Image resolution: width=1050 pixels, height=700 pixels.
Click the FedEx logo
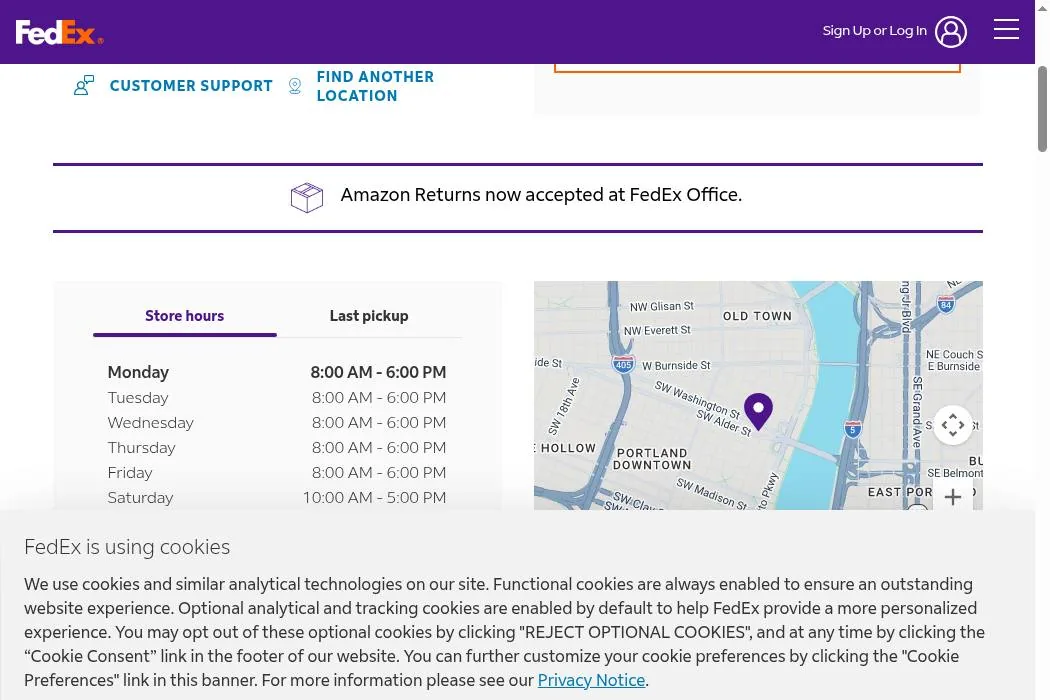pos(59,32)
